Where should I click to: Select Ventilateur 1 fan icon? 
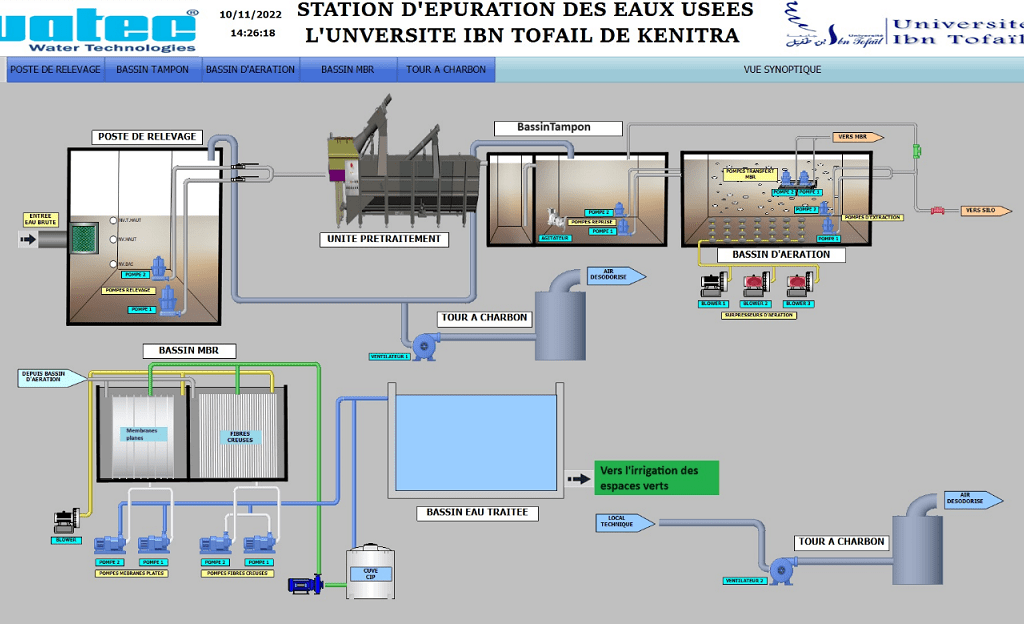click(x=424, y=346)
